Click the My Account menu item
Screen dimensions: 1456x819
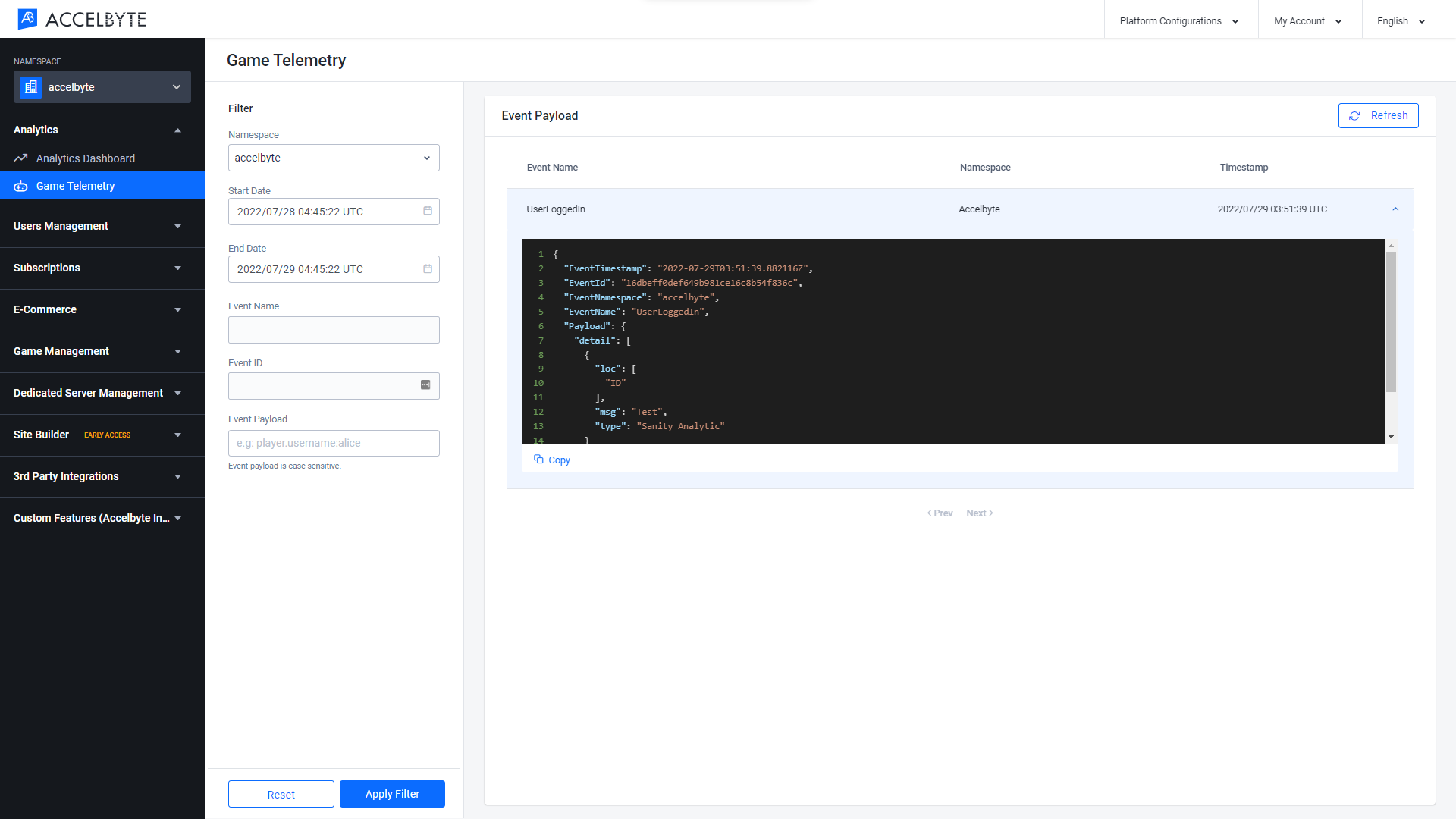tap(1305, 21)
